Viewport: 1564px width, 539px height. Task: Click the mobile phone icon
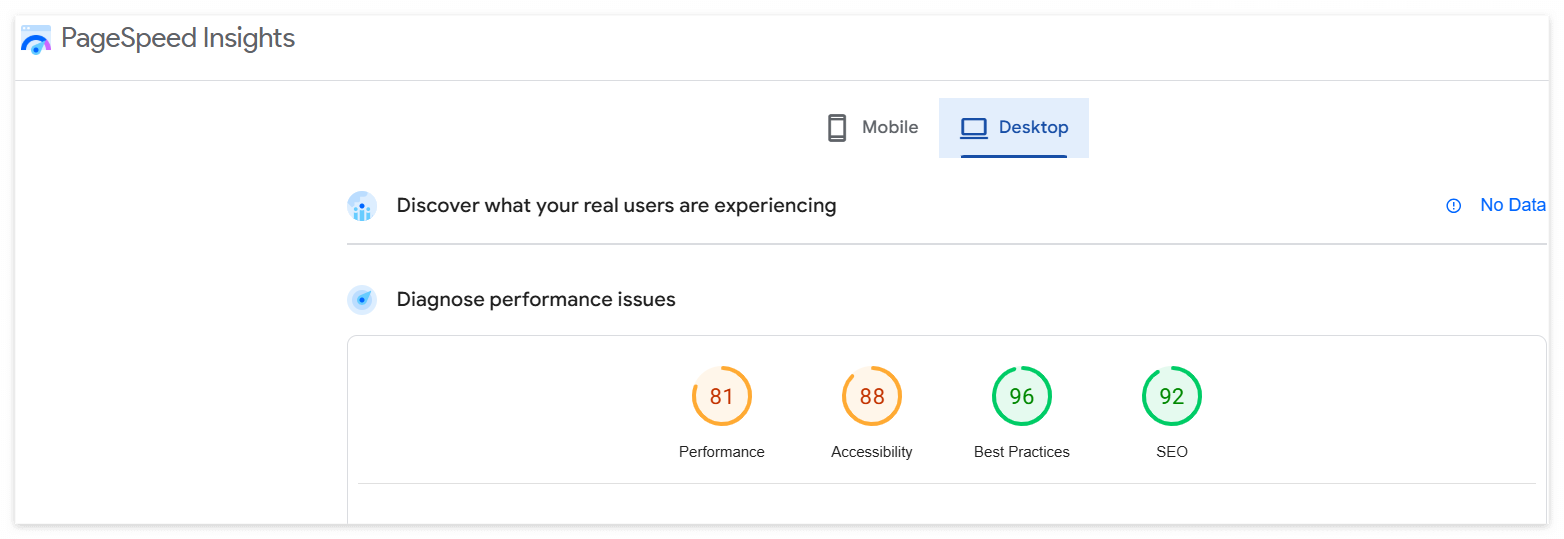pos(837,128)
